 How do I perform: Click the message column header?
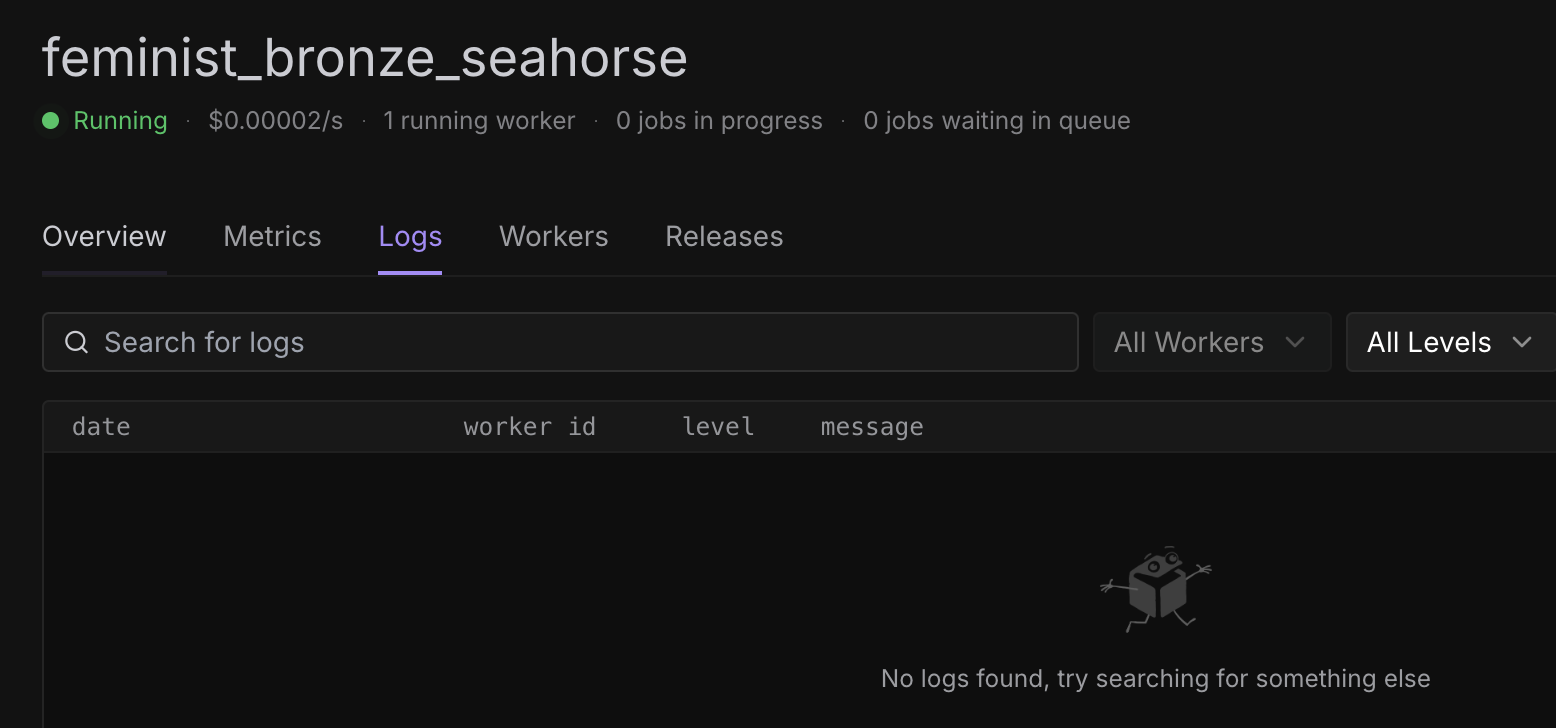(x=871, y=427)
